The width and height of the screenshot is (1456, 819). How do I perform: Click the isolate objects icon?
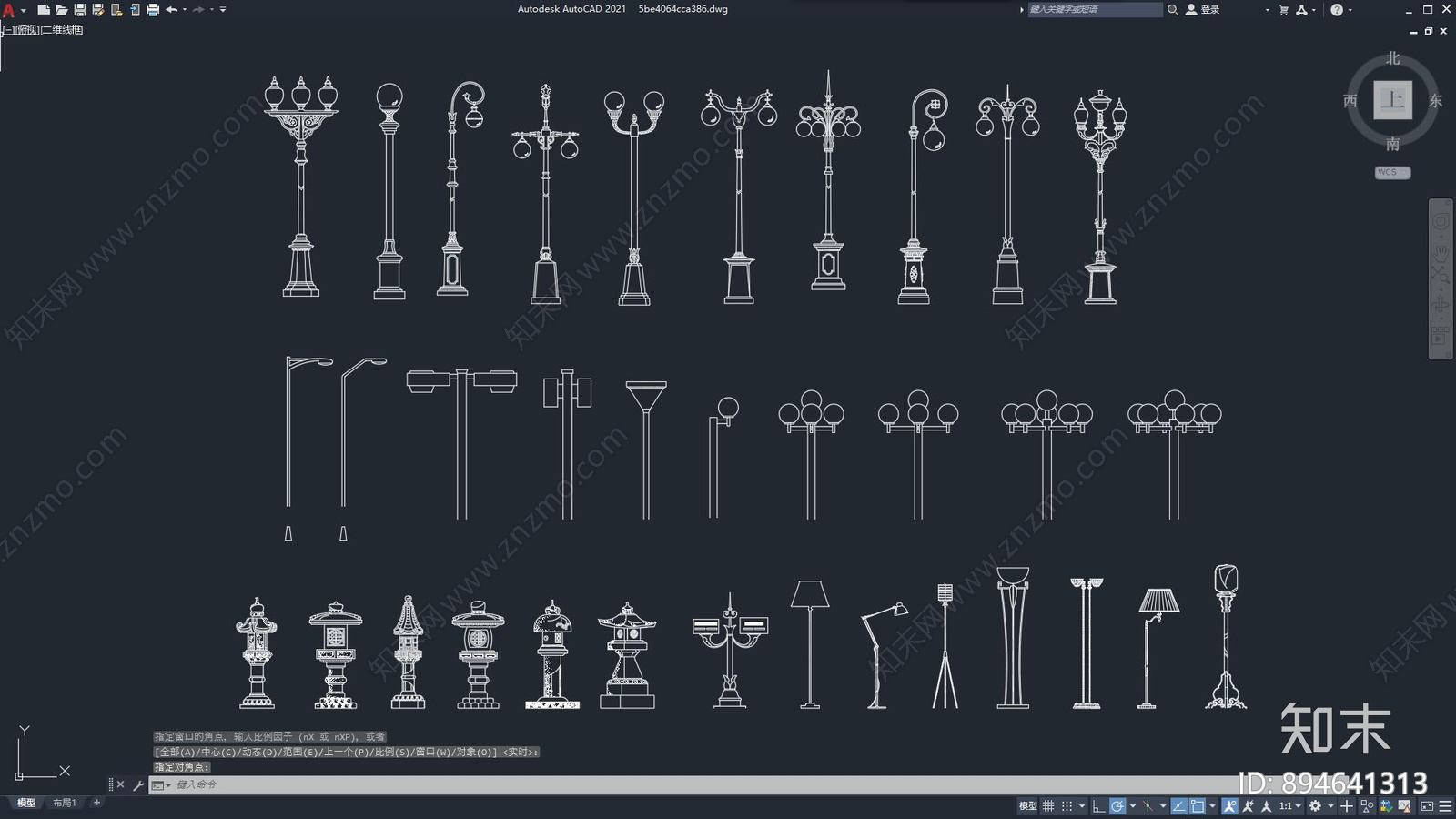click(1367, 805)
